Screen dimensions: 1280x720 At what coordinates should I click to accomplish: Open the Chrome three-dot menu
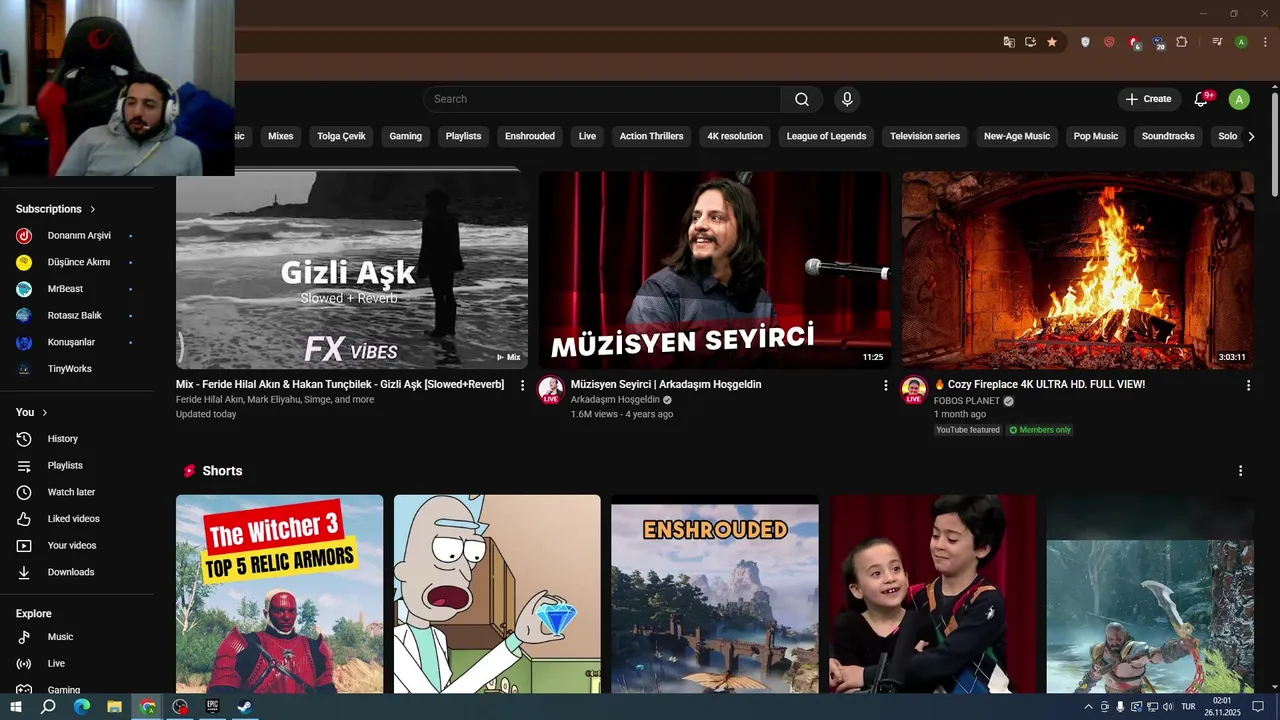pyautogui.click(x=1265, y=42)
